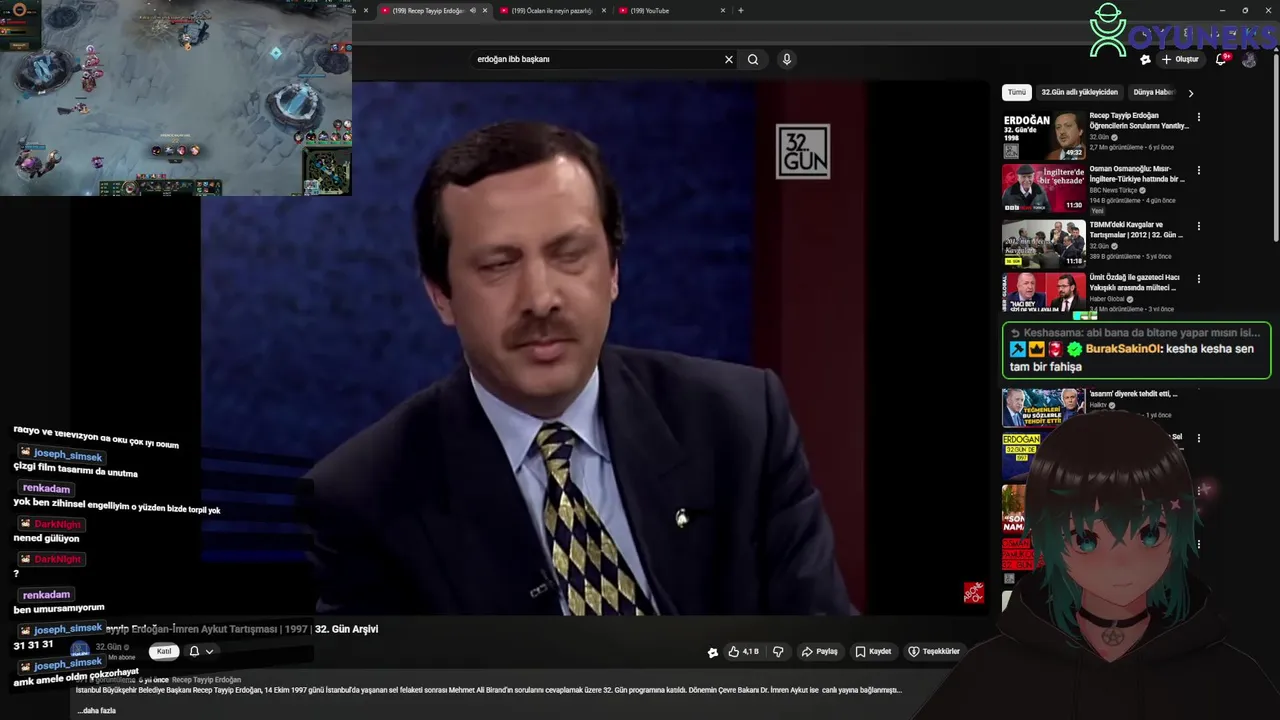Open the İngiltere'de bir şehzade thumbnail
The height and width of the screenshot is (720, 1280).
[x=1043, y=188]
